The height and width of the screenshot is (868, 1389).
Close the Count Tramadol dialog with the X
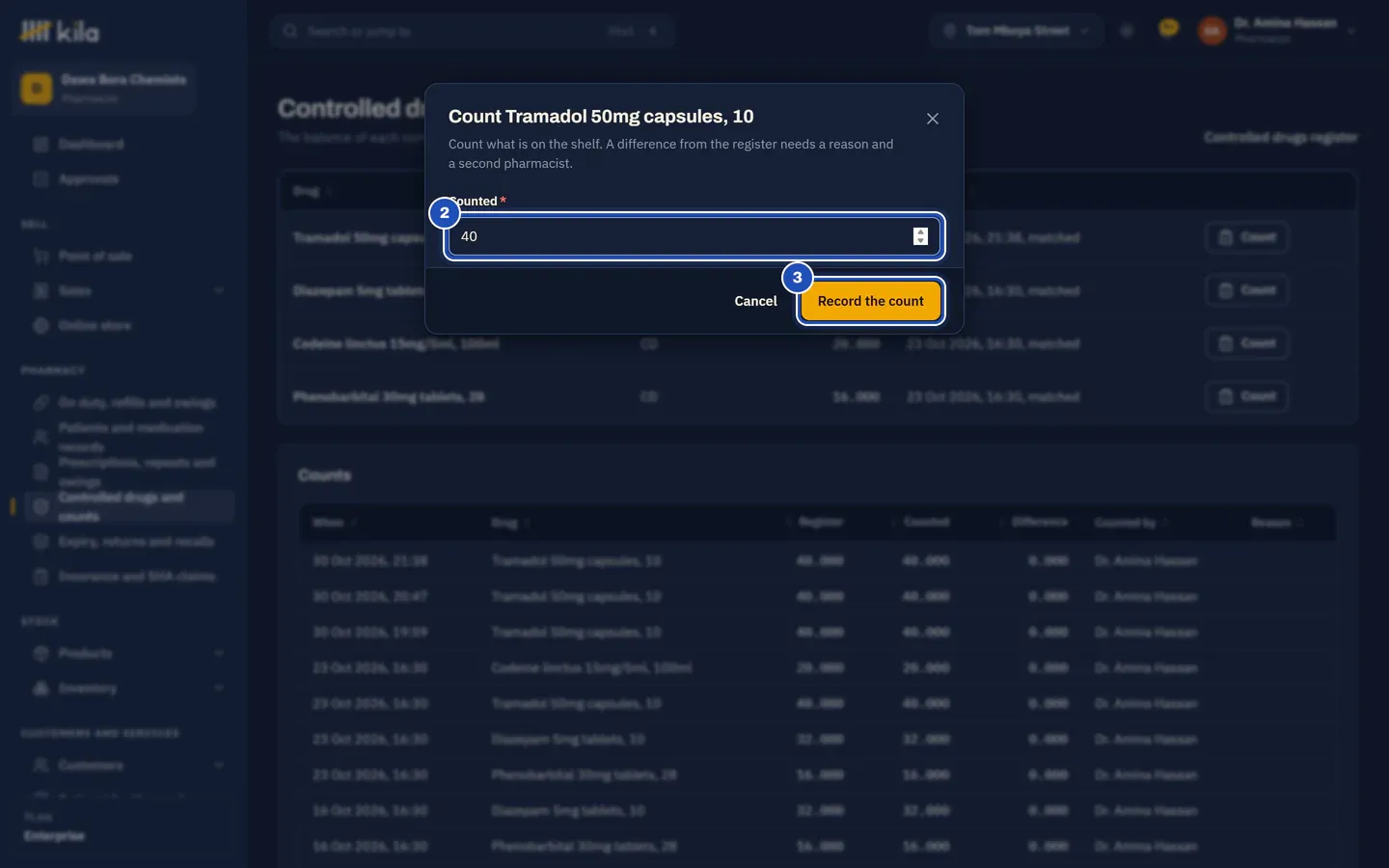coord(932,119)
